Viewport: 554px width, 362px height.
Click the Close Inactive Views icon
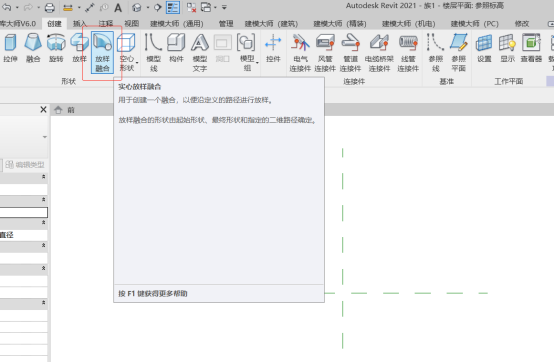(x=191, y=7)
